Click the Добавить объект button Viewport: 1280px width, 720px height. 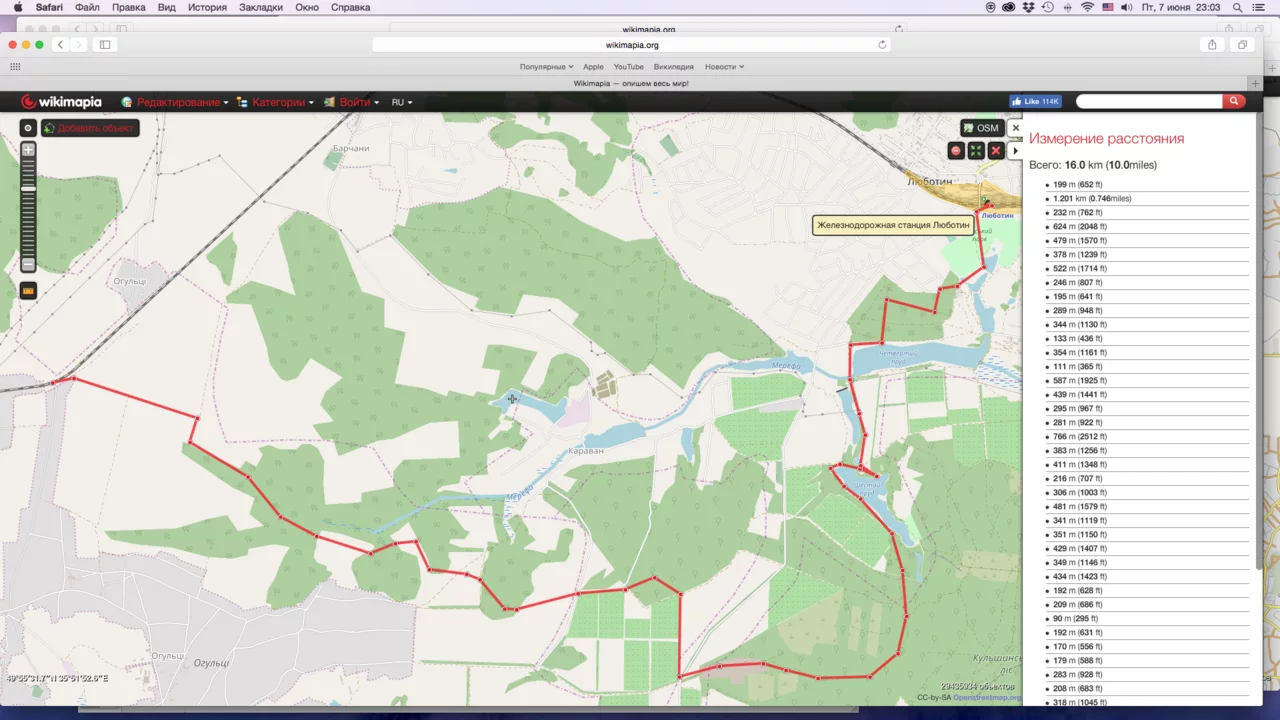[x=90, y=128]
